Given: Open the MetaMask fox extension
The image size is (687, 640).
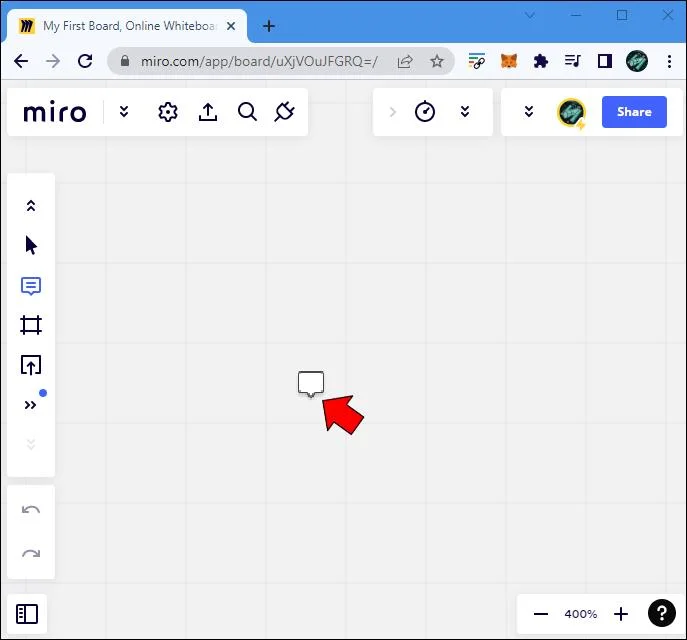Looking at the screenshot, I should 509,61.
